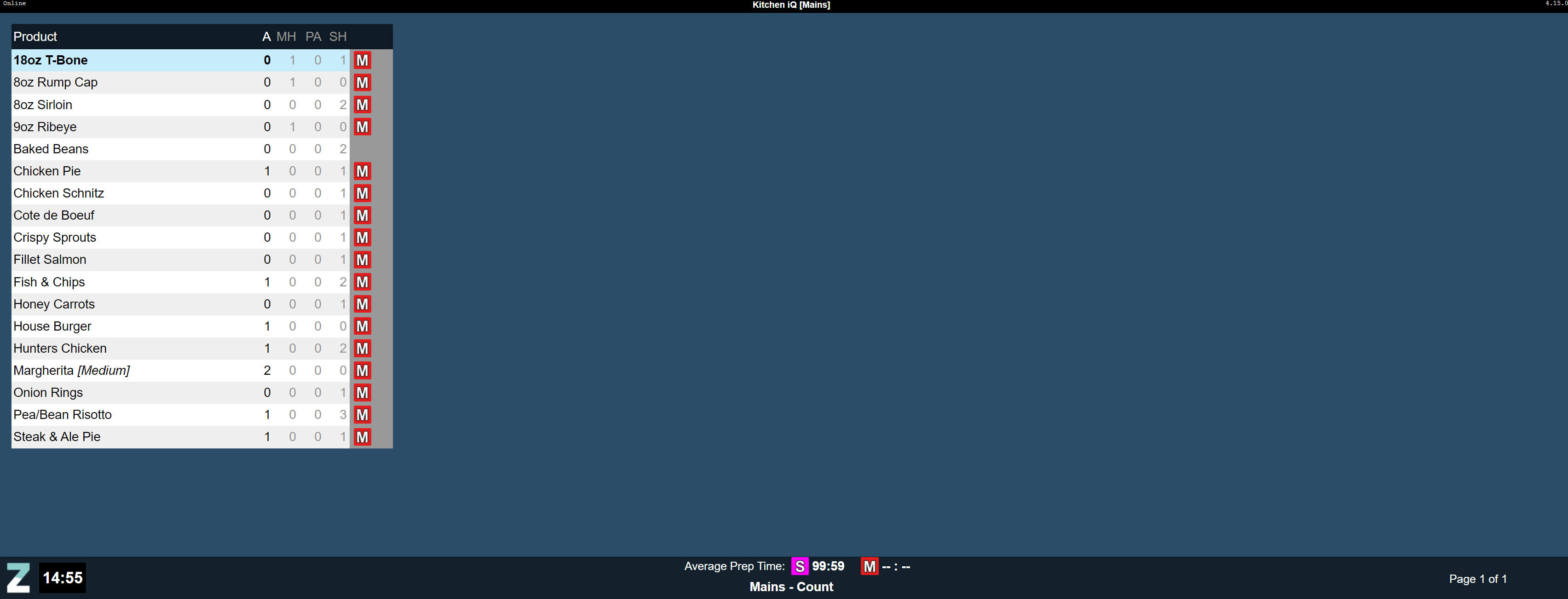Click the red M icon for 18oz T-Bone
This screenshot has width=1568, height=599.
coord(362,60)
